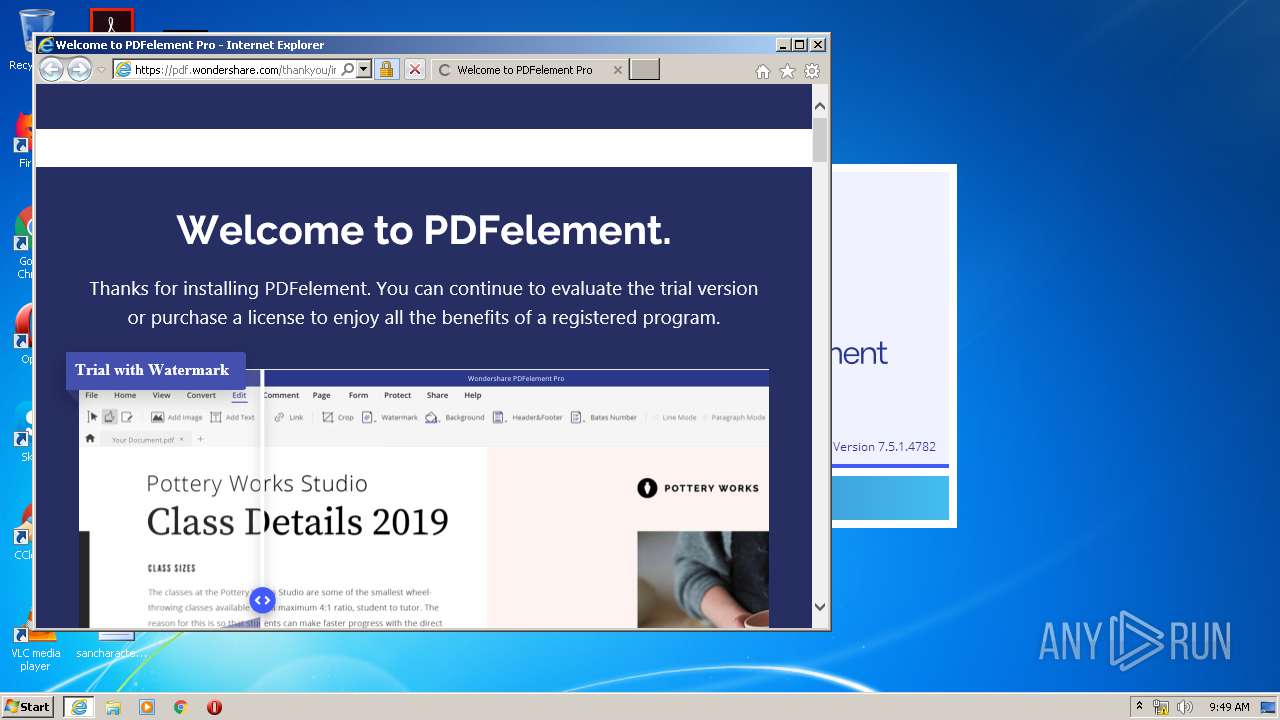Show hidden system tray icons

click(x=1138, y=706)
